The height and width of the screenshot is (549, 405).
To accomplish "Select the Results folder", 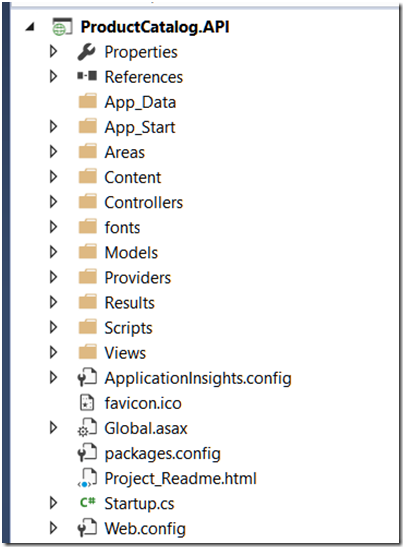I will pyautogui.click(x=130, y=303).
